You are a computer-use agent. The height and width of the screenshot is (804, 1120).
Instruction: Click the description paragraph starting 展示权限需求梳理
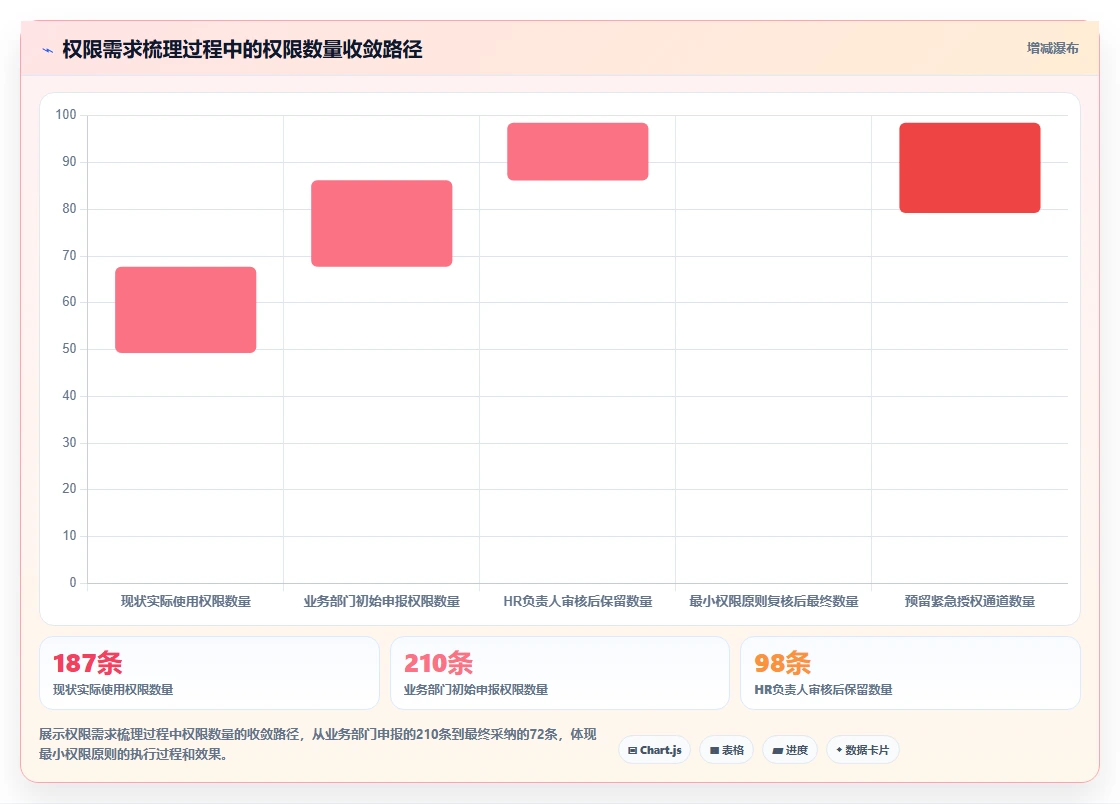[x=318, y=744]
